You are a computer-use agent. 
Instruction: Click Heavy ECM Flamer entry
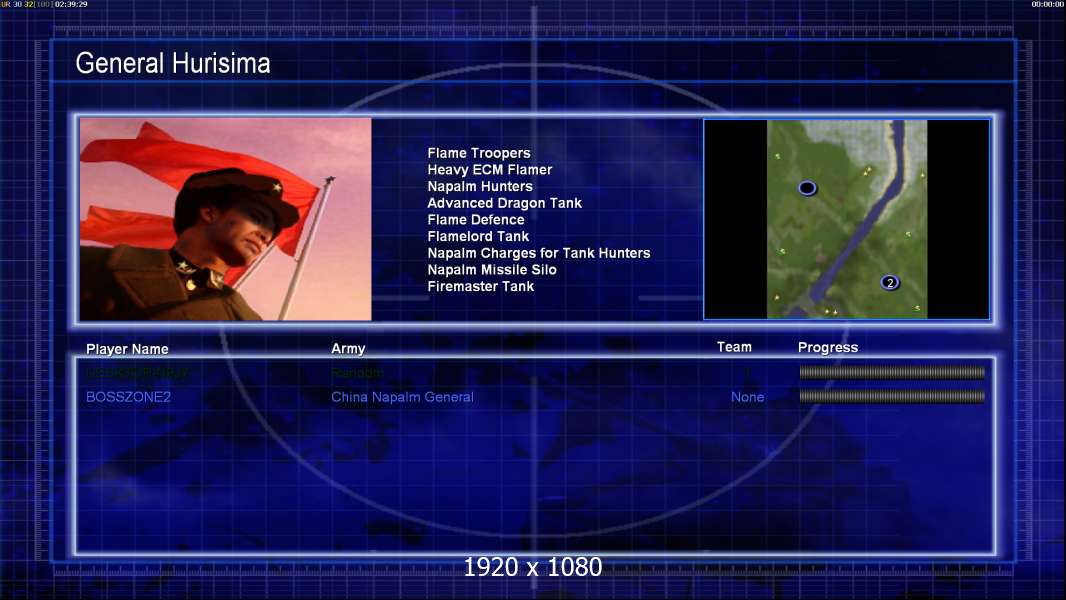coord(489,170)
